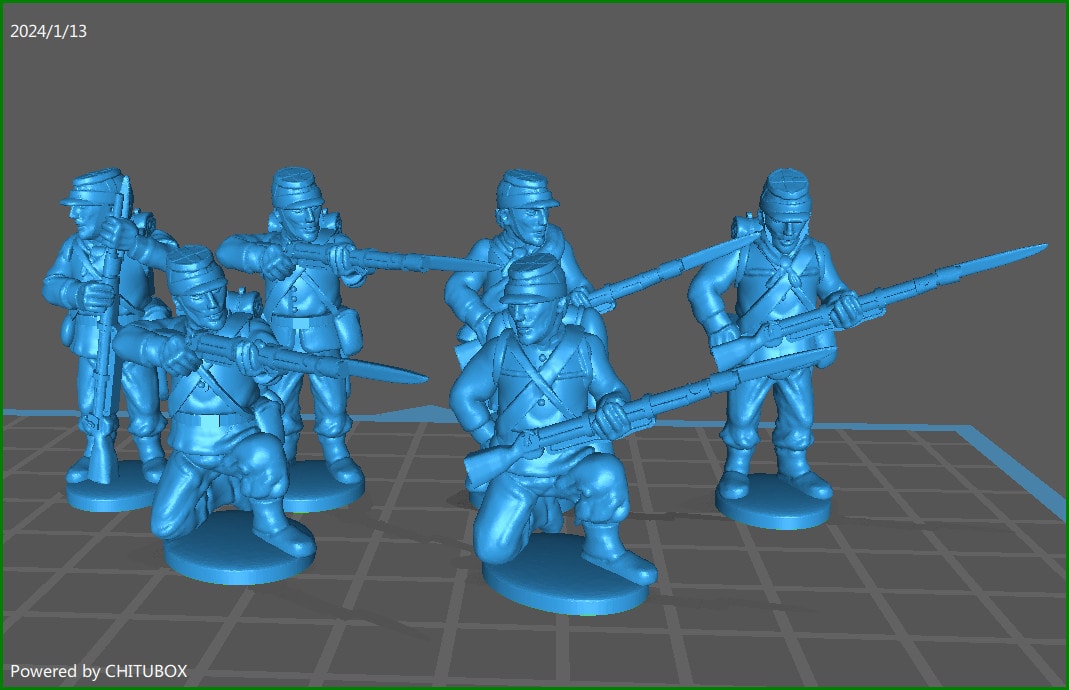Image resolution: width=1069 pixels, height=690 pixels.
Task: Click the front-center kneeling soldier's cap
Action: (537, 277)
